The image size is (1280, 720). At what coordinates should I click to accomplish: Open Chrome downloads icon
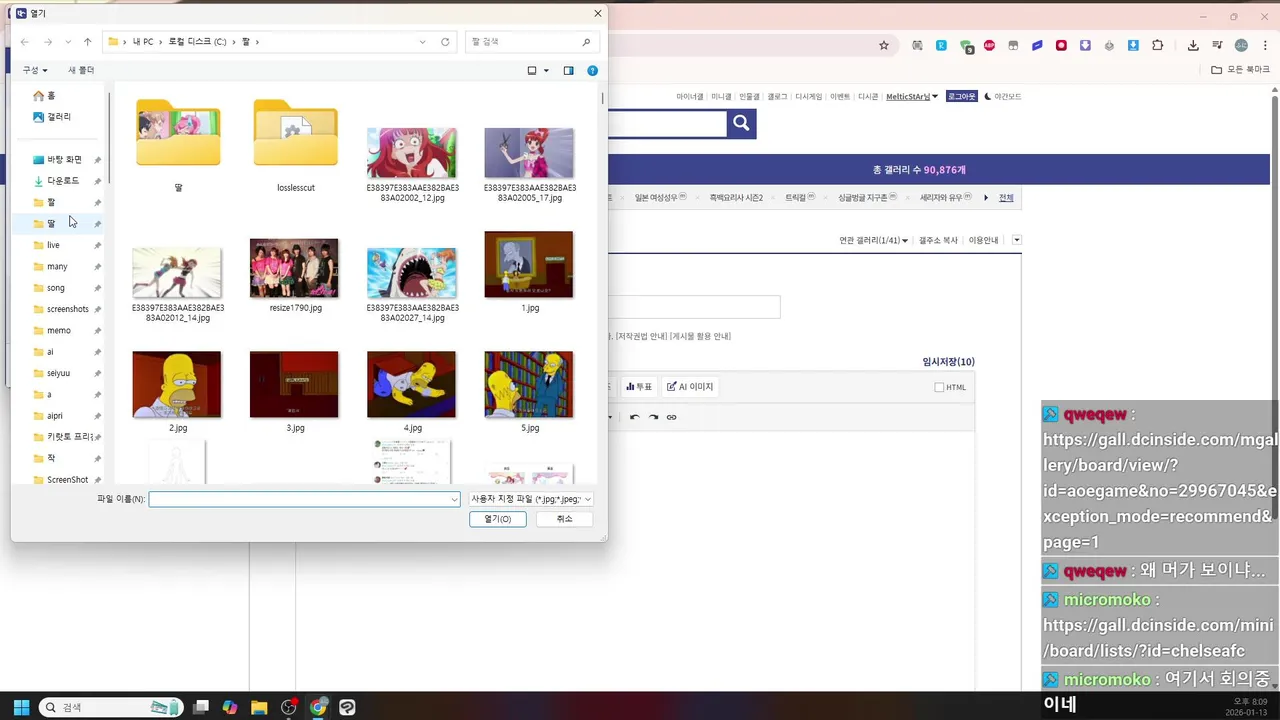point(1193,45)
